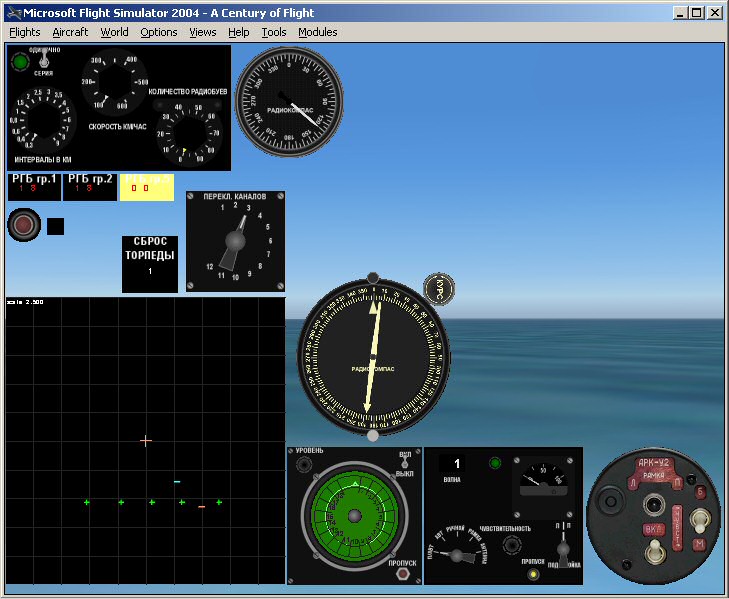
Task: Flip the ОДИНОЧНО / СЕРИЯ toggle switch
Action: click(x=44, y=60)
